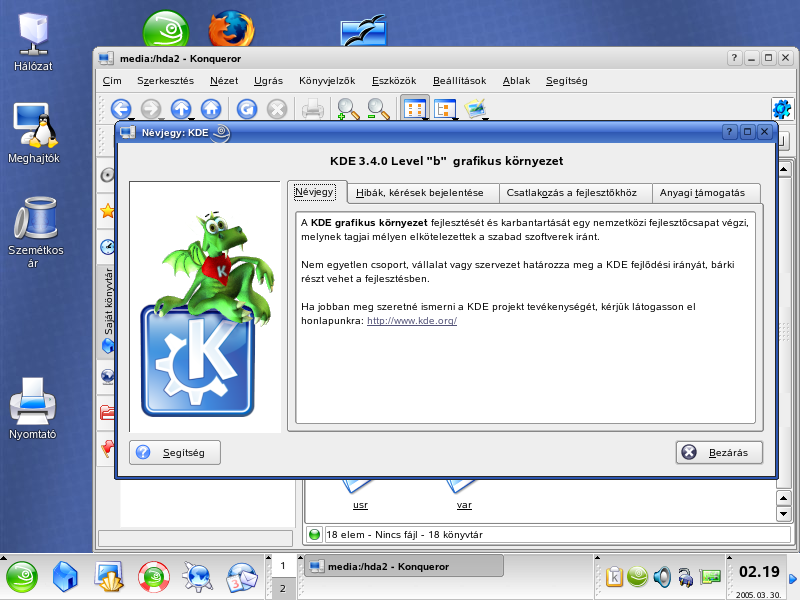Open SUSE Help Center lifebuoy icon

pyautogui.click(x=154, y=577)
